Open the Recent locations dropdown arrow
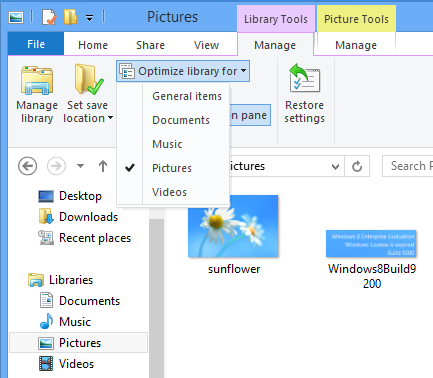The height and width of the screenshot is (378, 433). pos(80,166)
